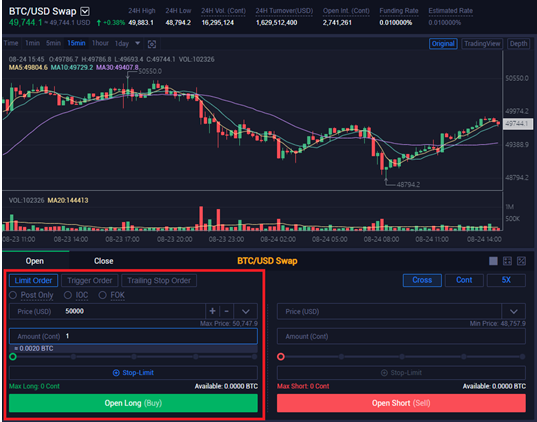
Task: Decrease long price with minus button
Action: 226,311
